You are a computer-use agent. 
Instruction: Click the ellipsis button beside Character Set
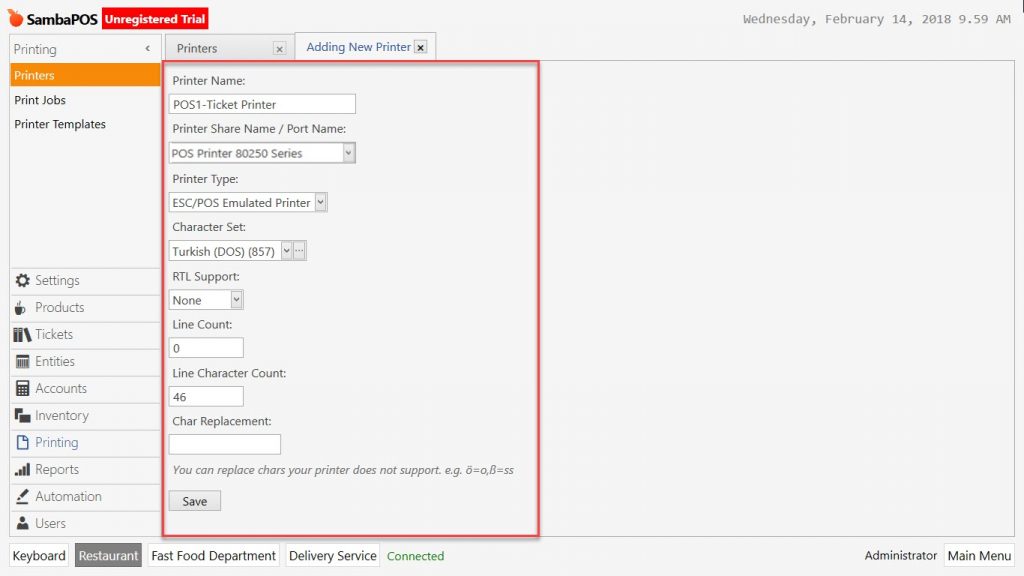point(299,251)
